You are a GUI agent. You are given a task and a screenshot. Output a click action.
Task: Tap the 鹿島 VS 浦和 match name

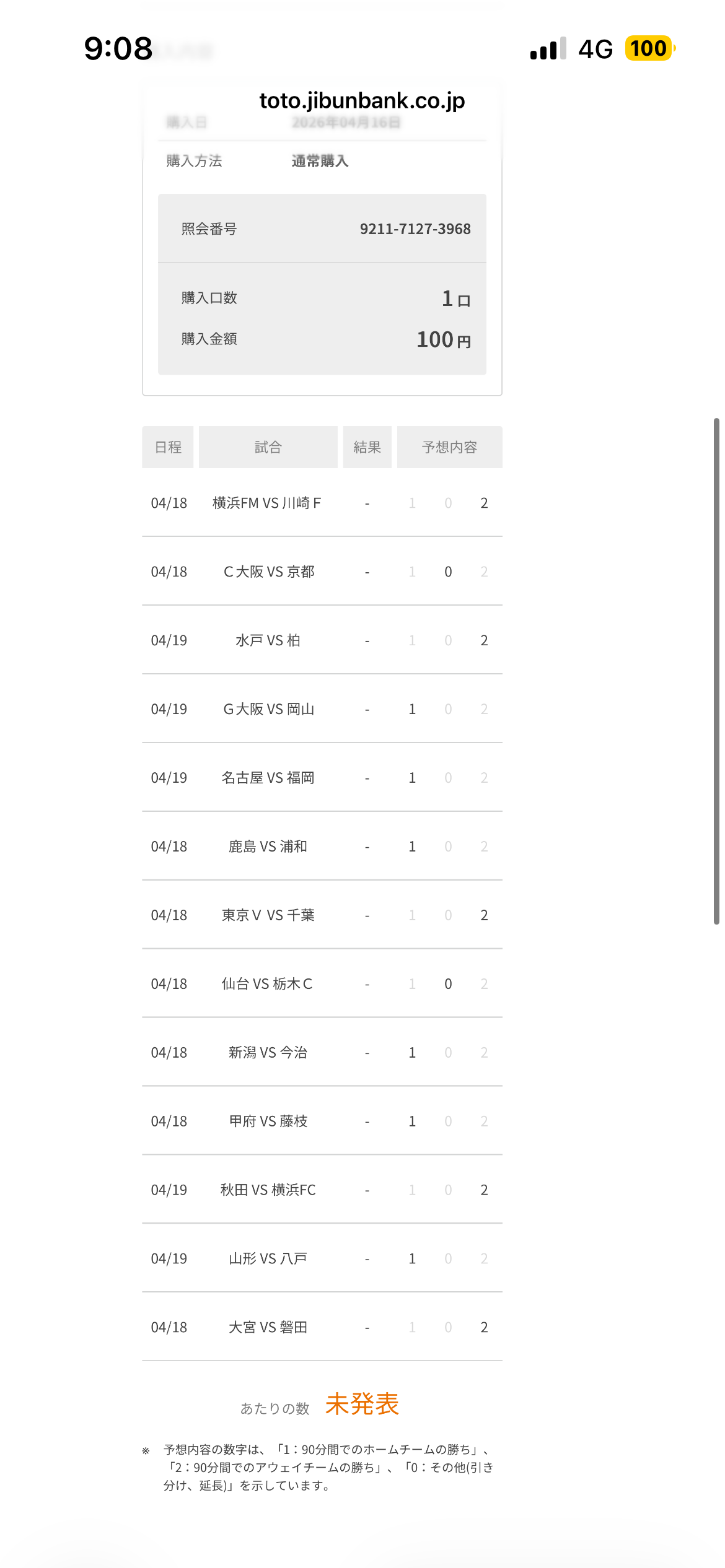click(x=268, y=847)
